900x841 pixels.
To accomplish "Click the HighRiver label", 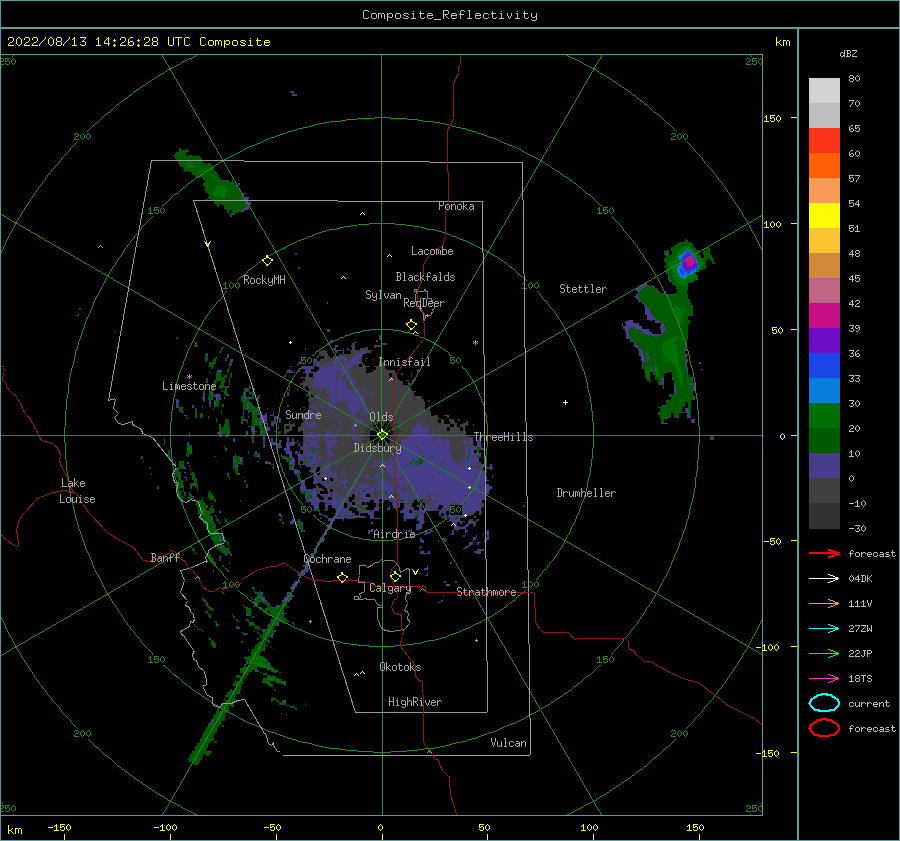I will pos(415,702).
